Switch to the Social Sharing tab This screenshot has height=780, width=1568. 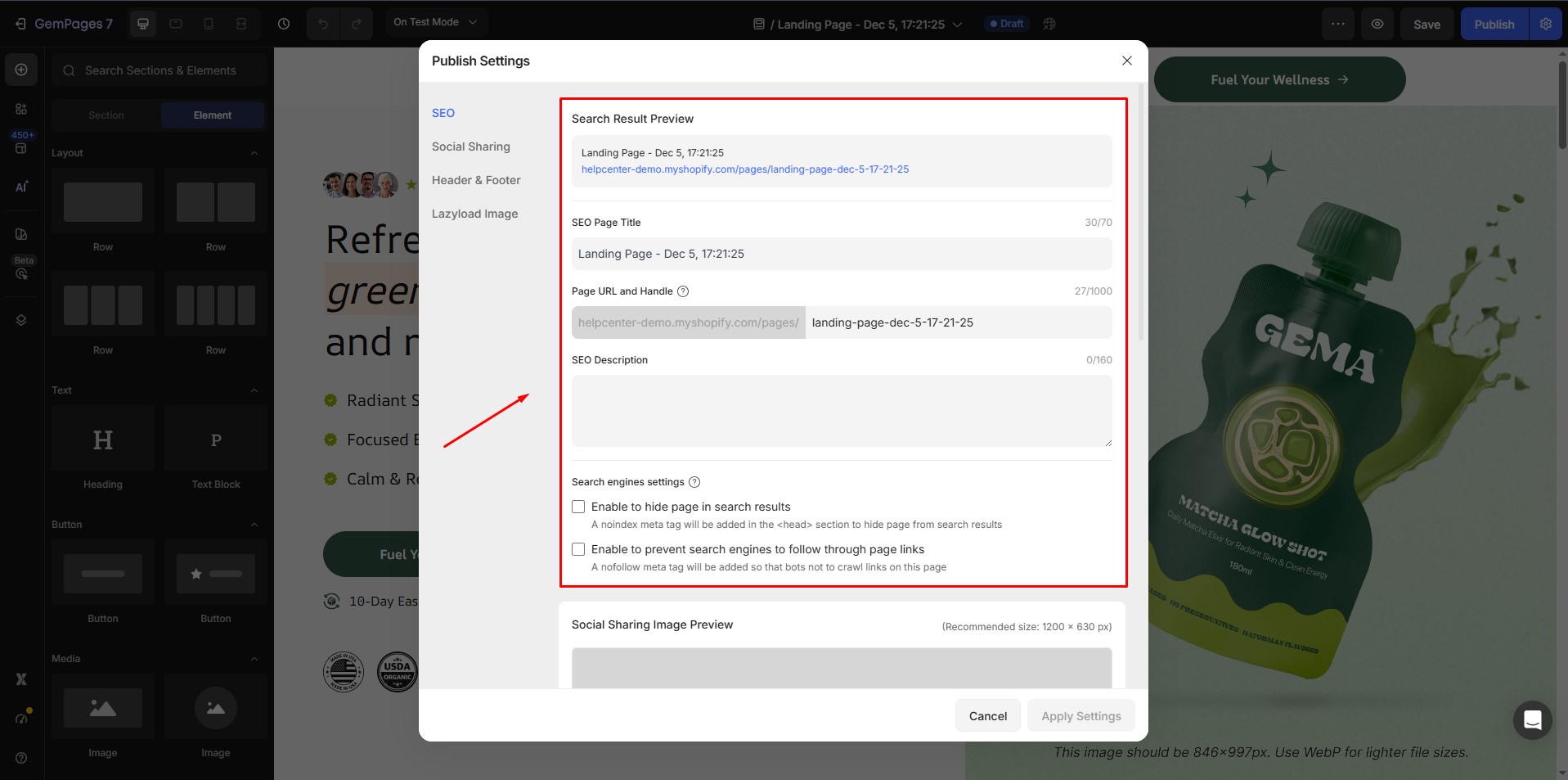pos(470,147)
